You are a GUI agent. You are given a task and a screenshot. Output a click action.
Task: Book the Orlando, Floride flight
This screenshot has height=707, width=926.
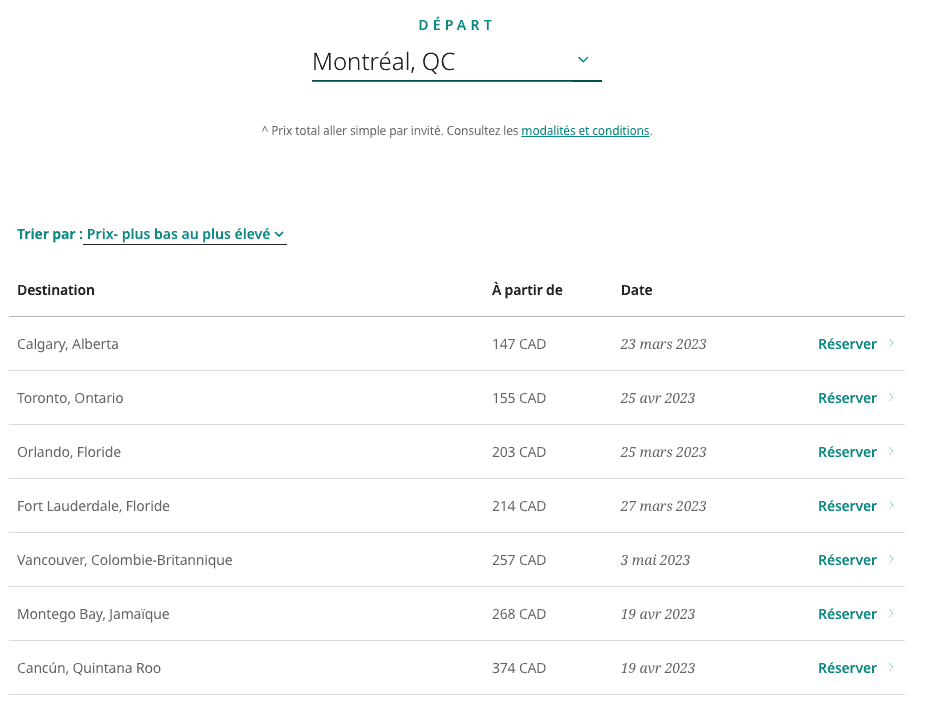pos(847,452)
